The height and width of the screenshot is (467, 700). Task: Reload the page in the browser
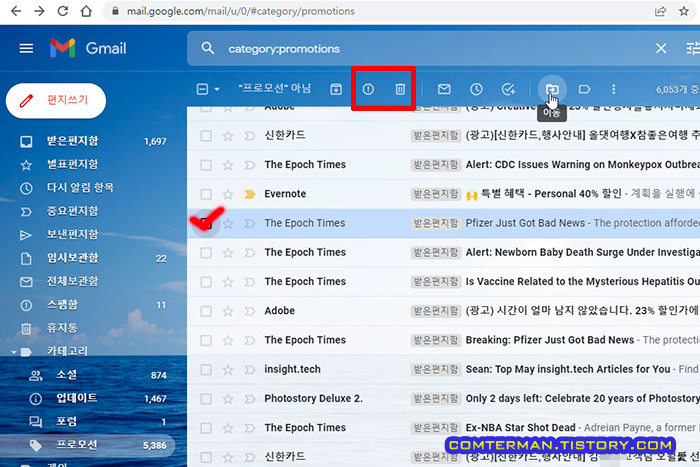(x=63, y=11)
